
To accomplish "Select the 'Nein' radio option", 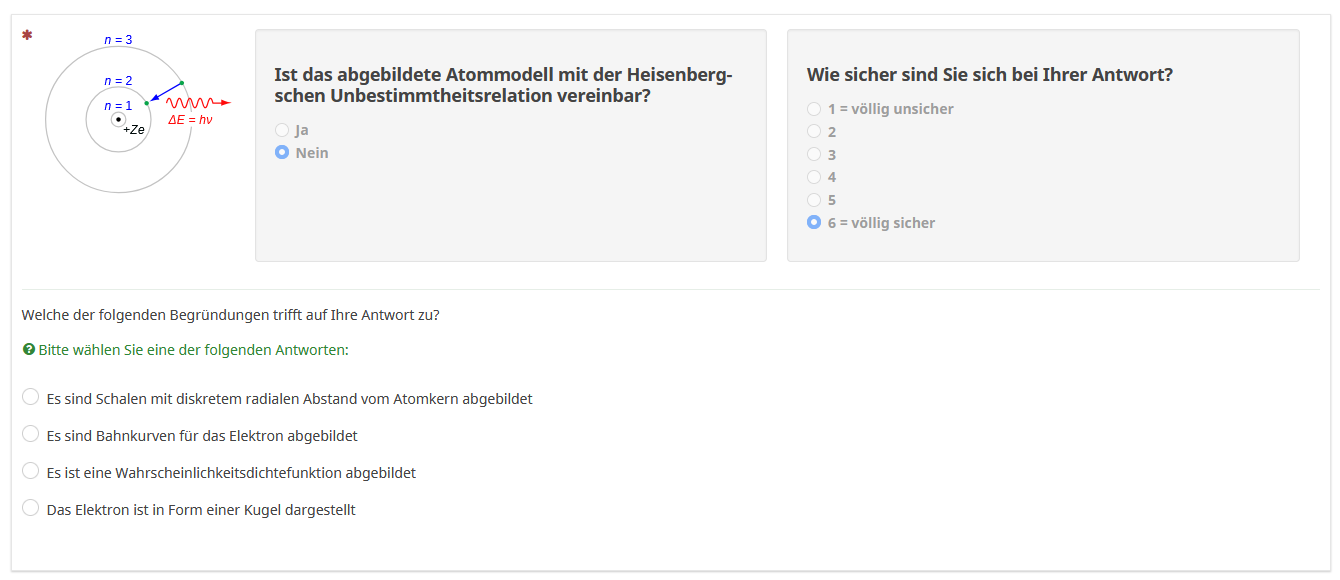I will [x=282, y=153].
